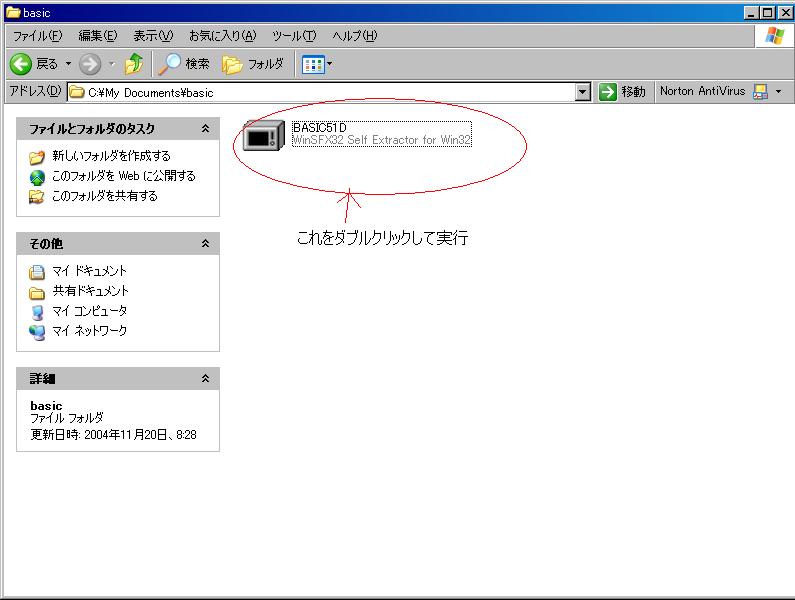Click the Norton AntiVirus toolbar label
This screenshot has height=600, width=795.
(702, 91)
